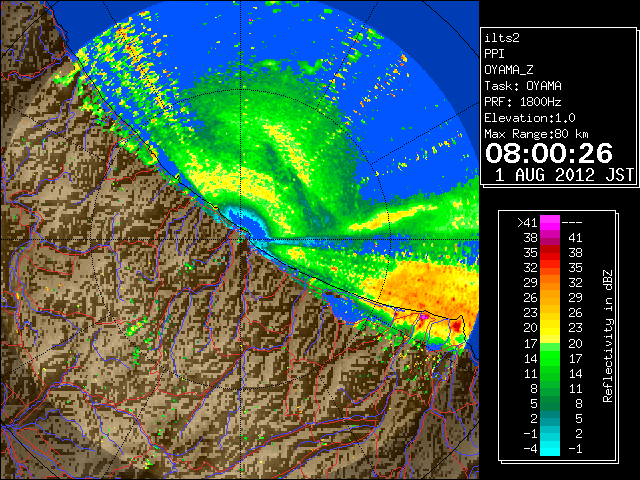
Task: Click the 'OYAMA_Z' product name text
Action: [509, 70]
